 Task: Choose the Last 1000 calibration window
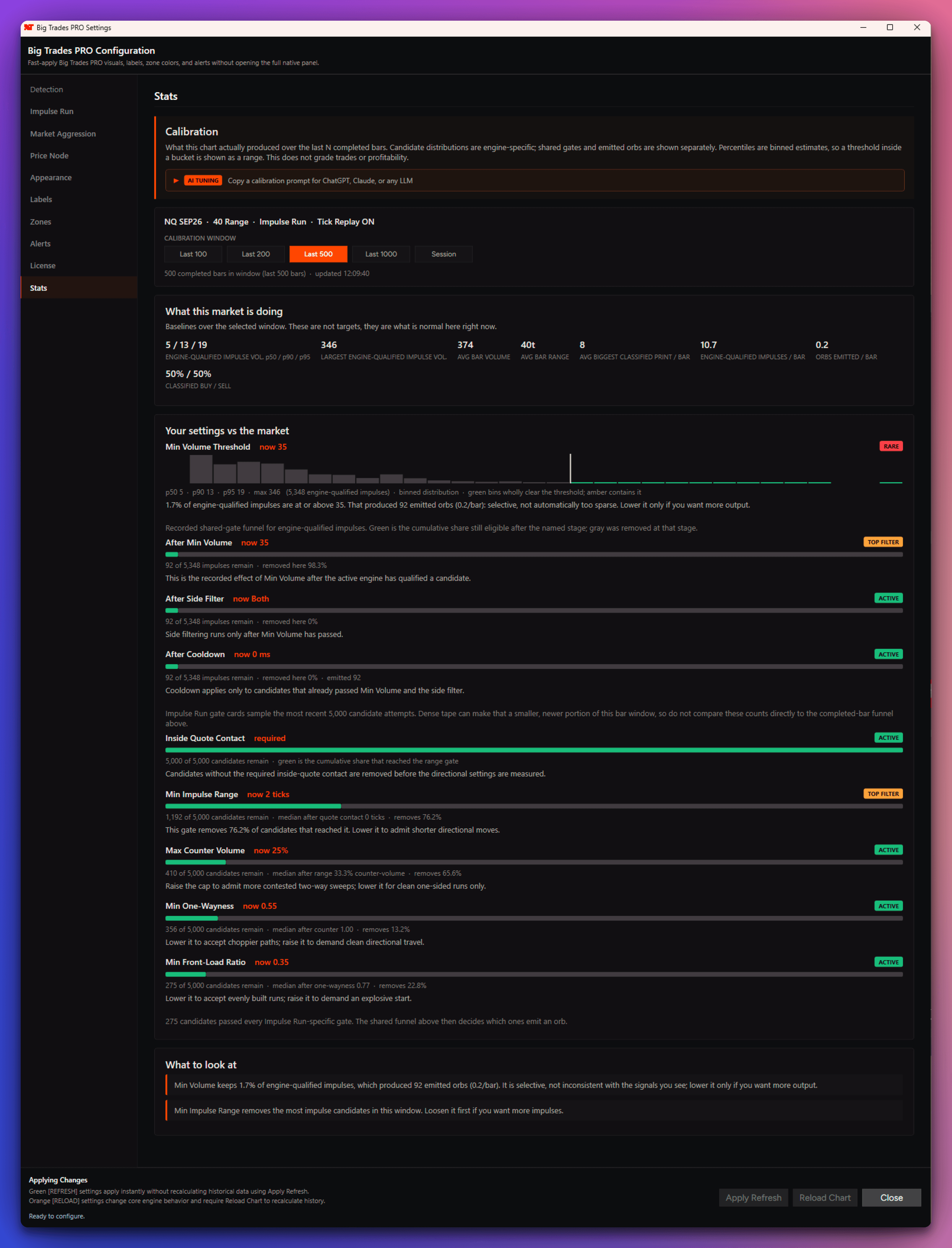[381, 254]
